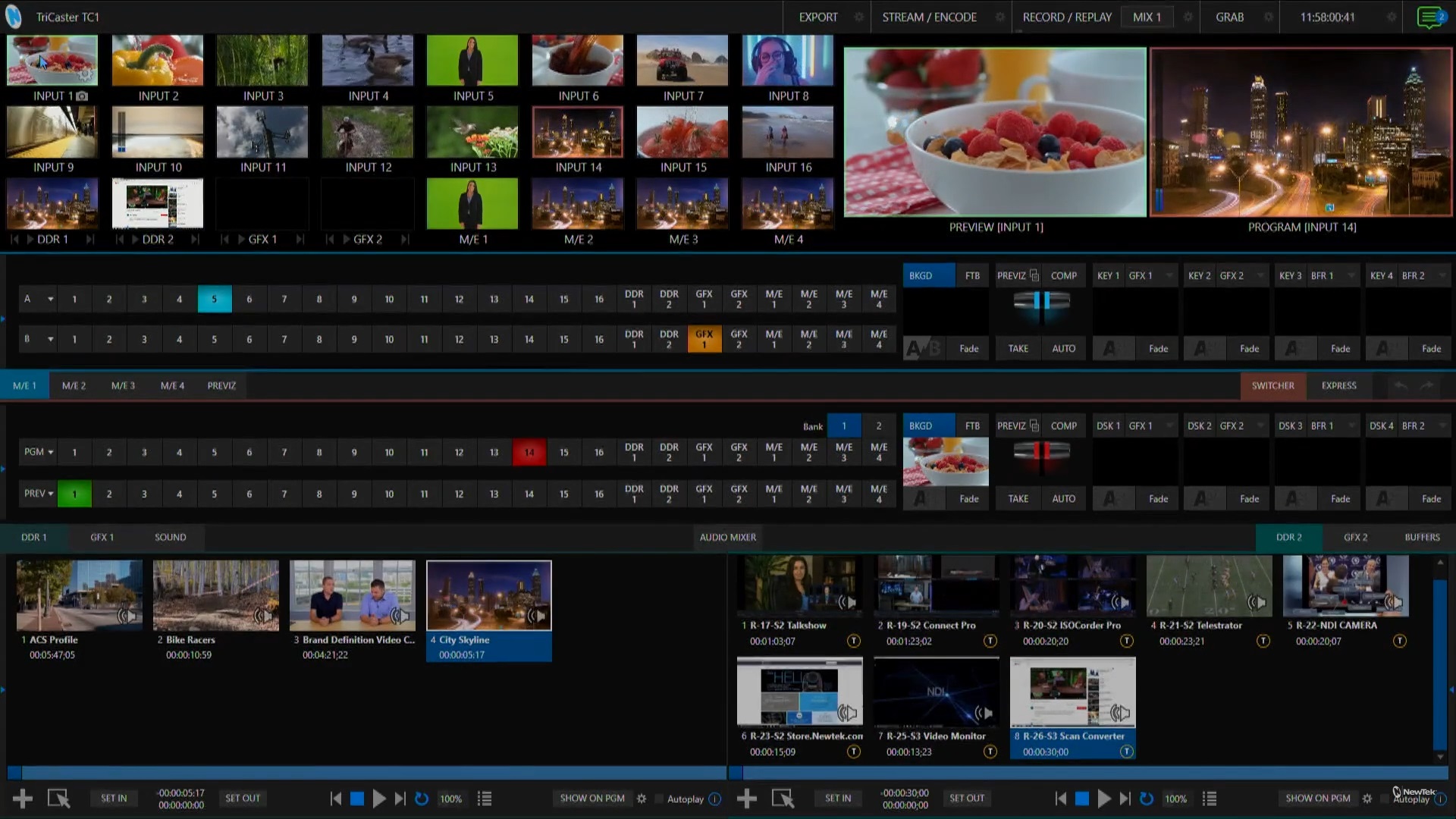The height and width of the screenshot is (819, 1456).
Task: Toggle BKGD delegate in main switcher section
Action: coord(929,426)
